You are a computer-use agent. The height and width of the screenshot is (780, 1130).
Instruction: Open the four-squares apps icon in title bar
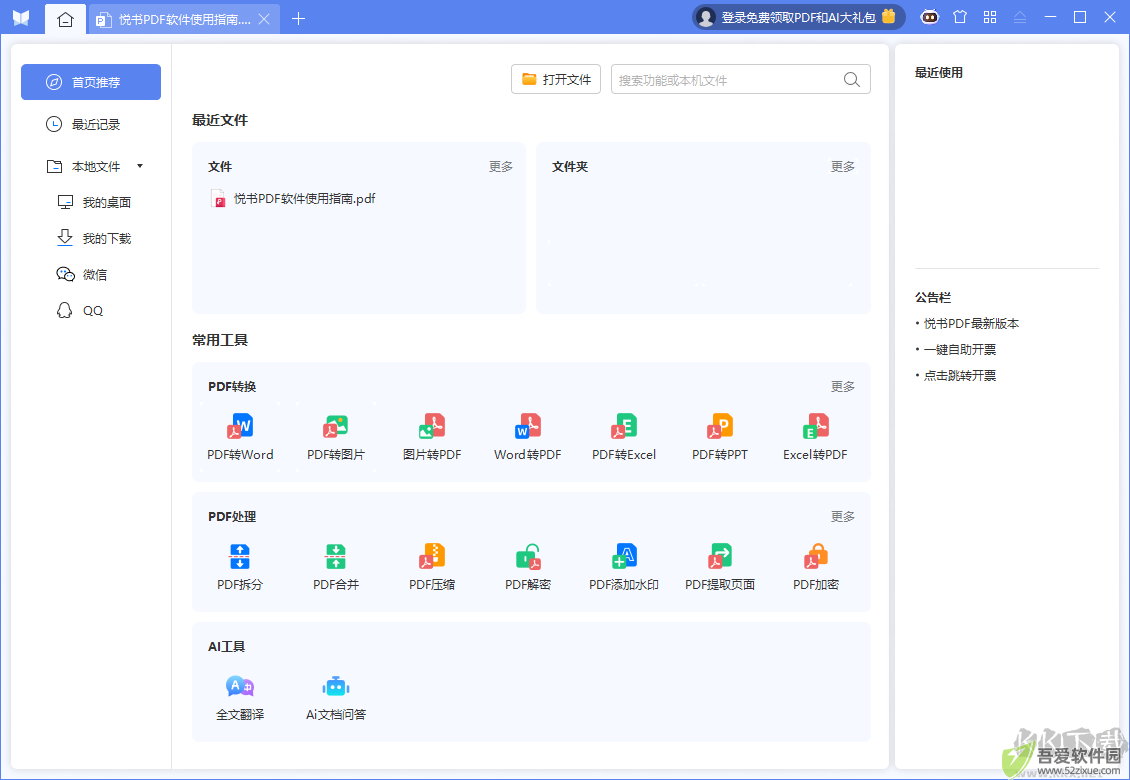990,17
